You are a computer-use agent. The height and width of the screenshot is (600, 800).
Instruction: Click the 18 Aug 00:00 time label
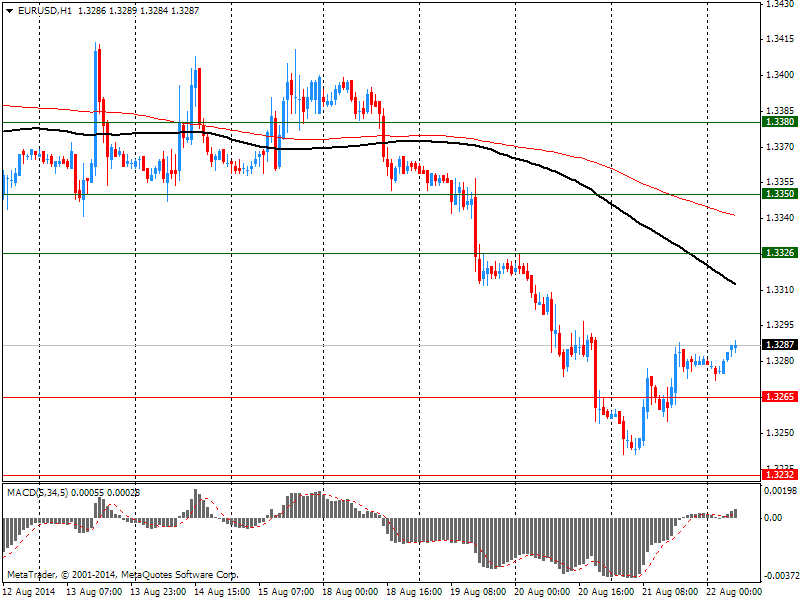[x=351, y=592]
